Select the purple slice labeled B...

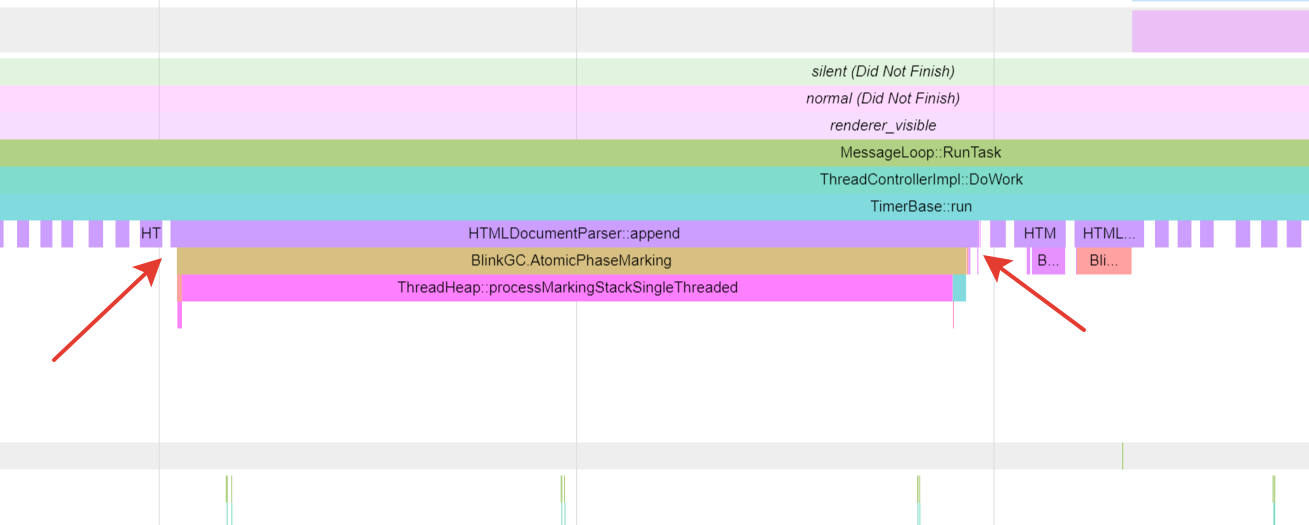1047,260
